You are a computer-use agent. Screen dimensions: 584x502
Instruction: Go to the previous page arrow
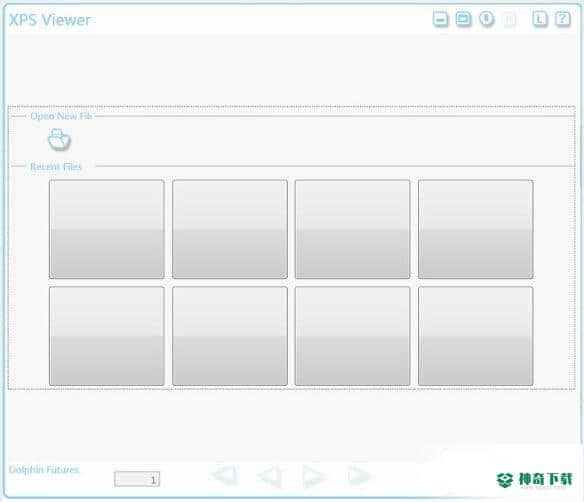tap(270, 476)
